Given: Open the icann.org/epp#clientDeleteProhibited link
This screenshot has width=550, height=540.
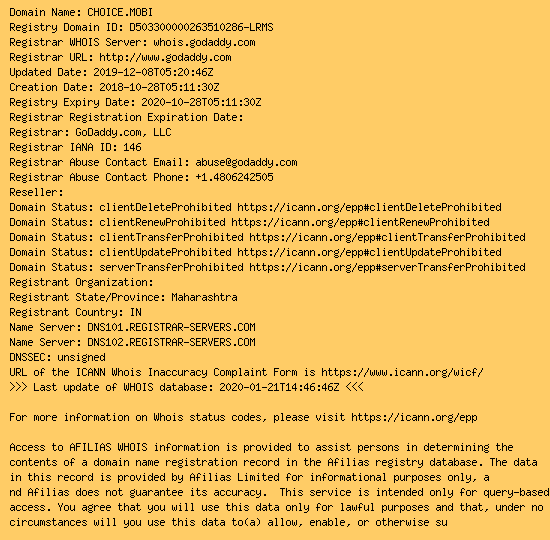Looking at the screenshot, I should coord(369,207).
